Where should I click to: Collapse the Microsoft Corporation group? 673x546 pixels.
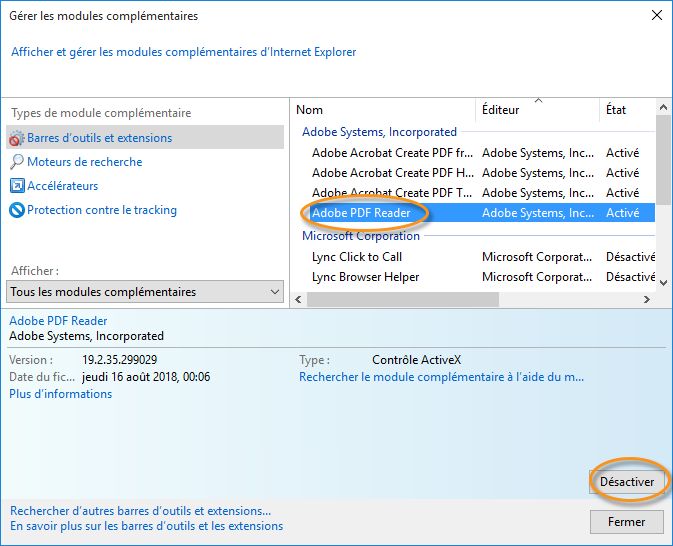[x=361, y=236]
